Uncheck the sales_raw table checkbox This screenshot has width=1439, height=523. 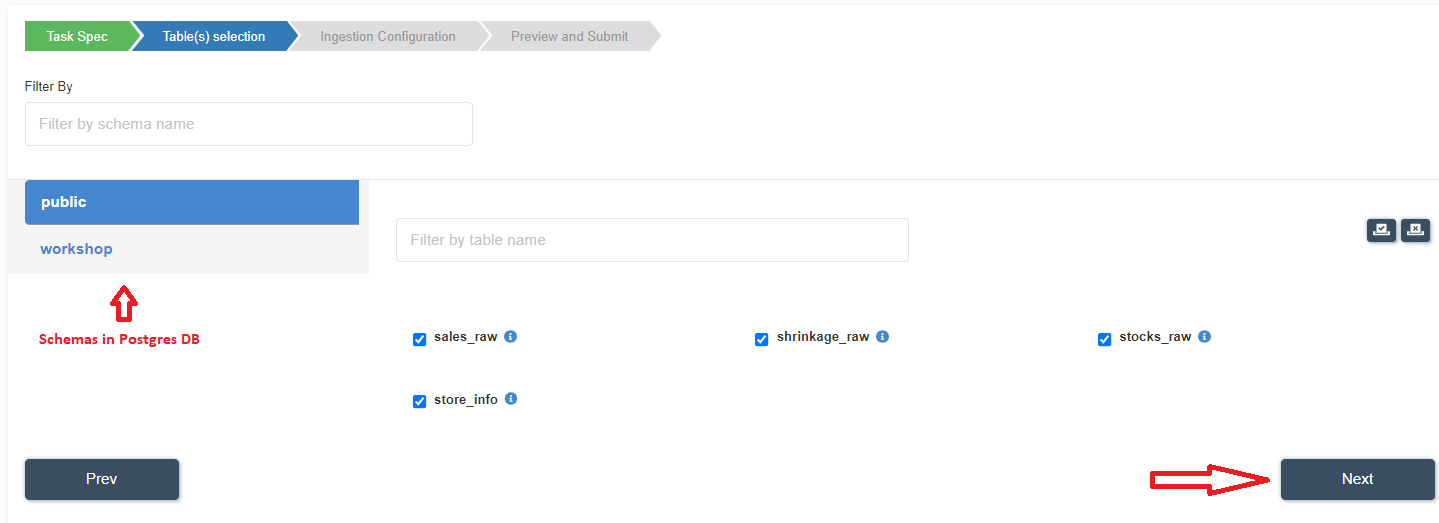tap(420, 339)
